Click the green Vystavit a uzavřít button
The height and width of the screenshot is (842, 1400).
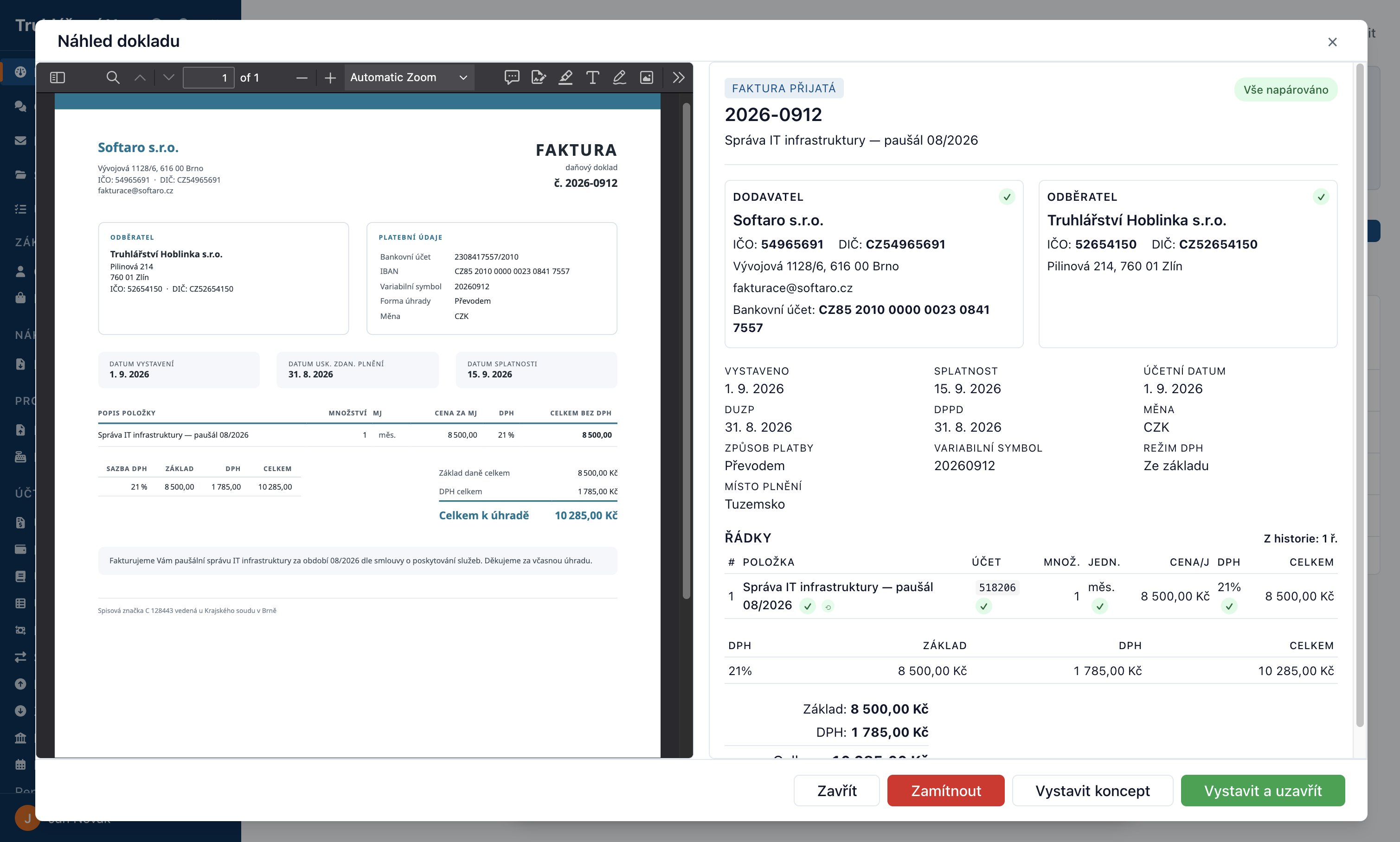1263,791
